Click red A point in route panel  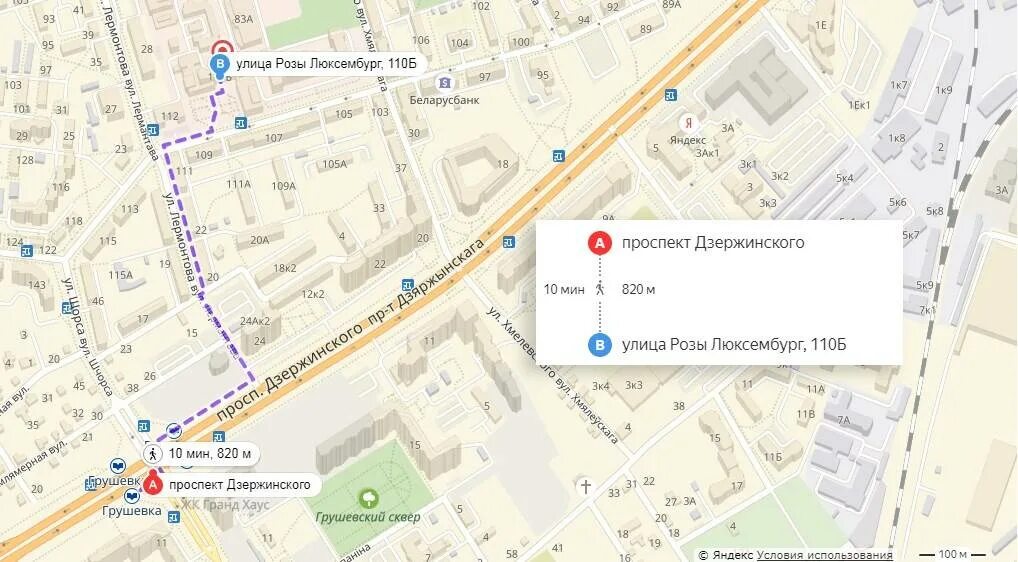(600, 243)
